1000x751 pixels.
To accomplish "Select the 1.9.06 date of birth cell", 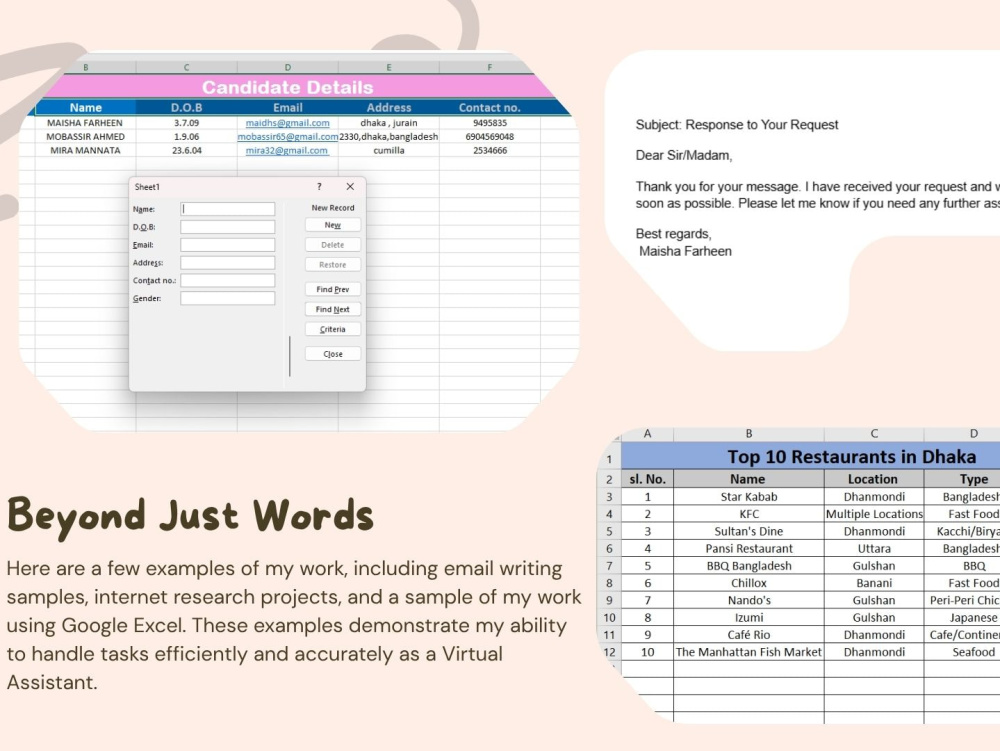I will (x=186, y=136).
